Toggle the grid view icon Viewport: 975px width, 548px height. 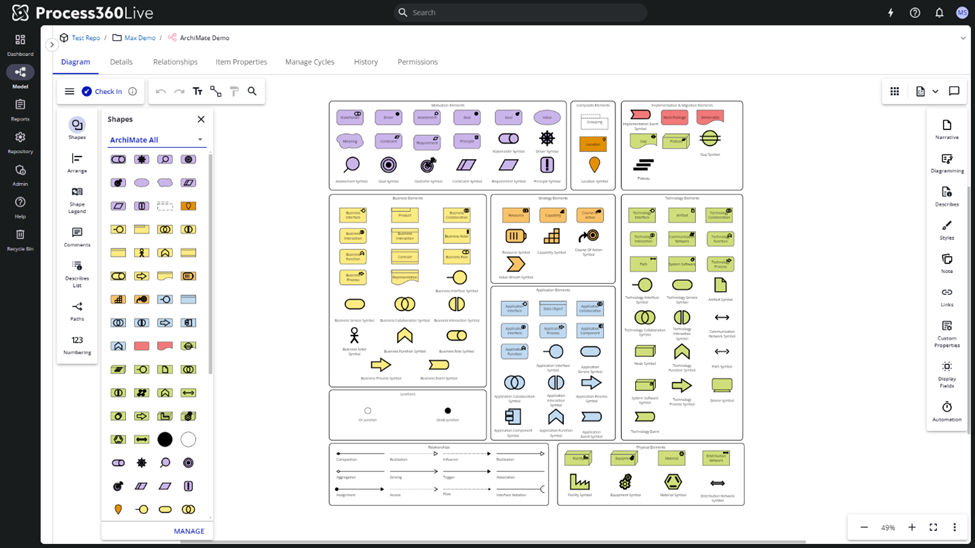point(894,91)
